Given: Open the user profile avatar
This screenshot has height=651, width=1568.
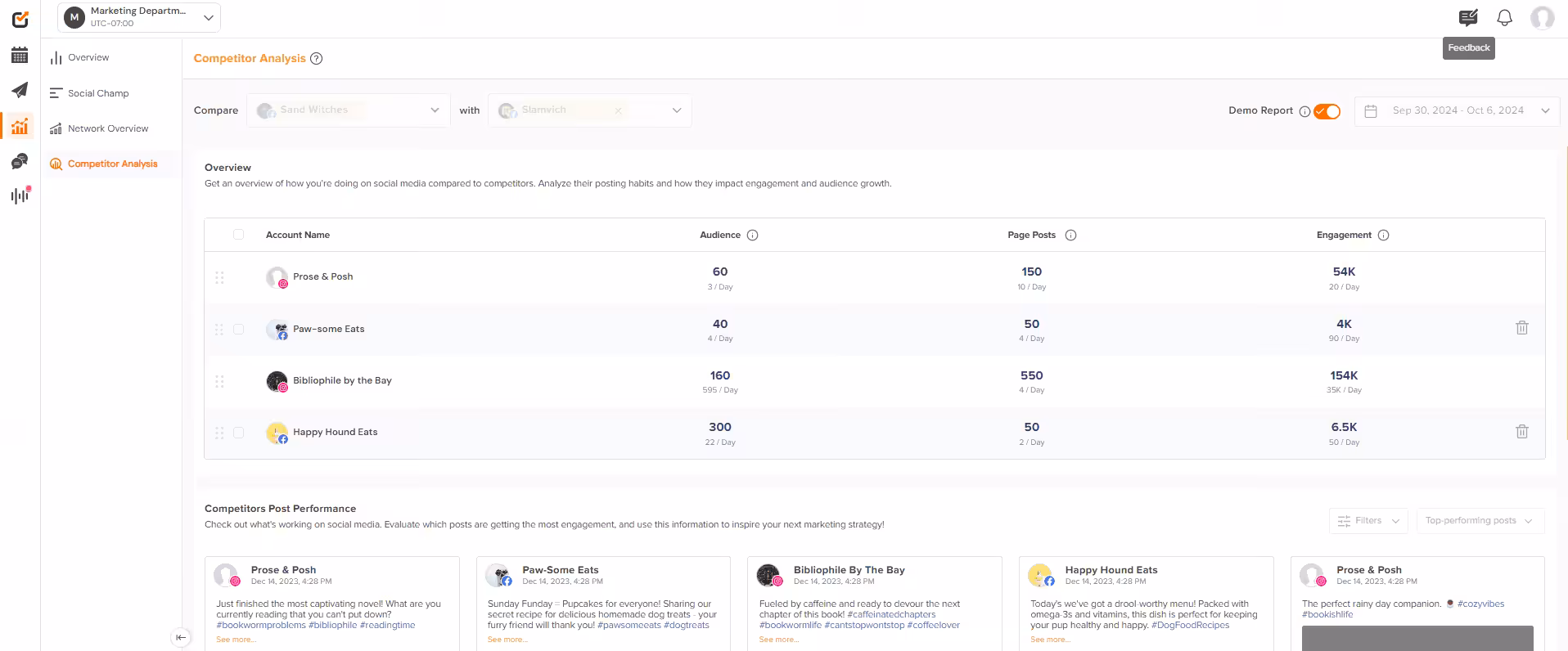Looking at the screenshot, I should tap(1542, 17).
